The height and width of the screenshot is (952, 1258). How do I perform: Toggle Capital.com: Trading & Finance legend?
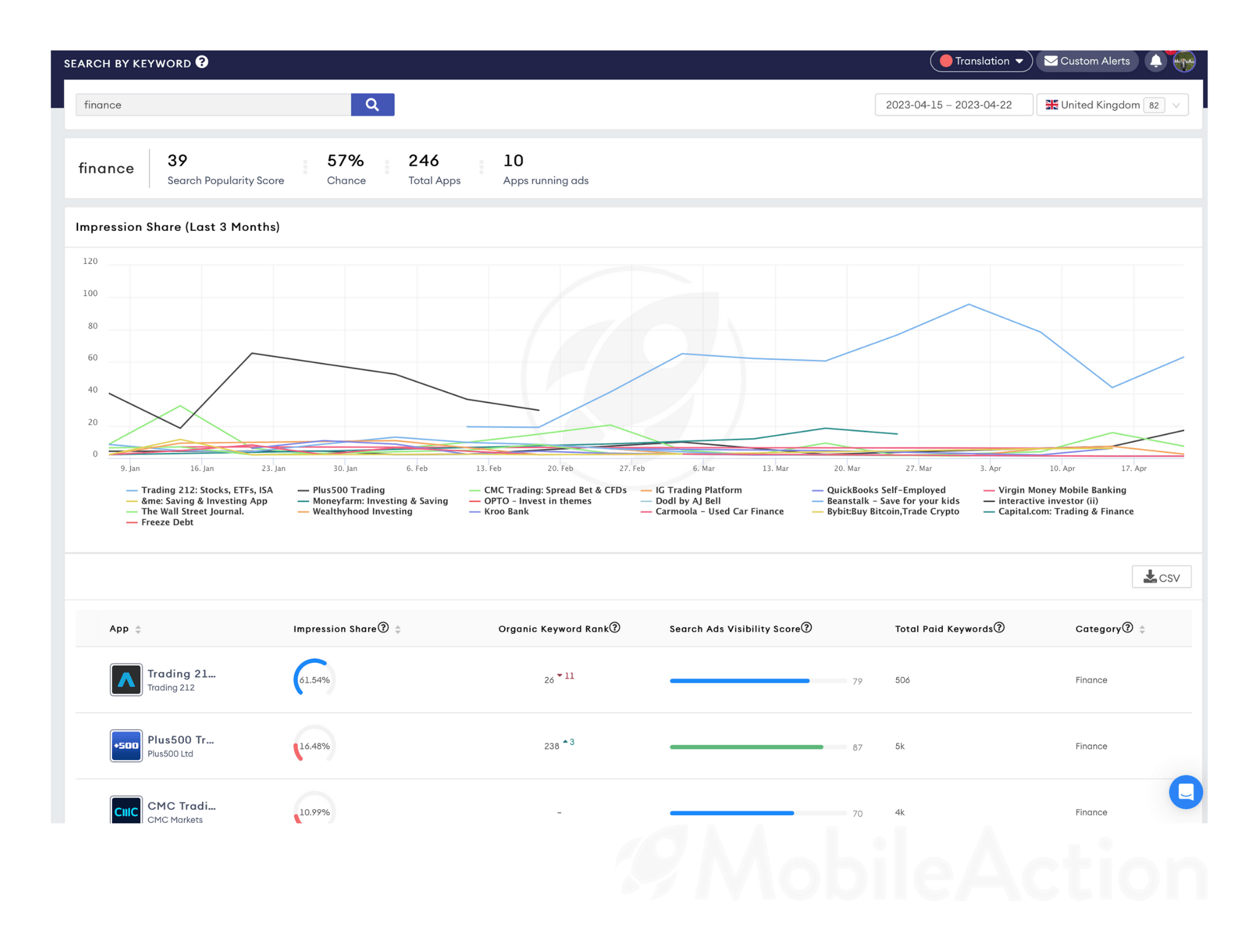pyautogui.click(x=1059, y=511)
